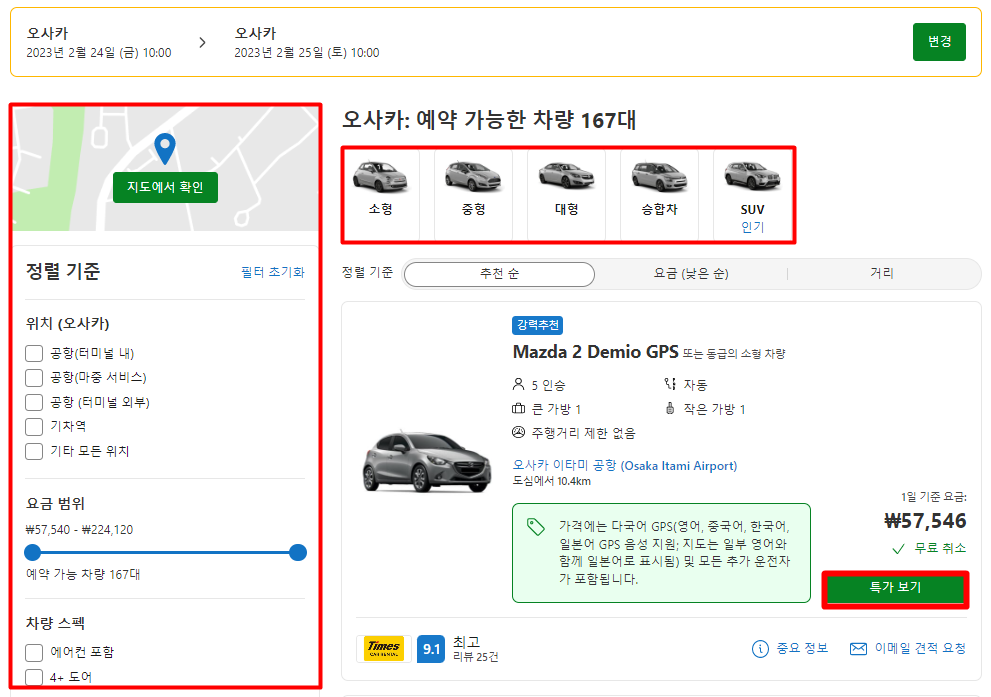The image size is (991, 697).
Task: Click the 9.1 rating badge
Action: (431, 649)
